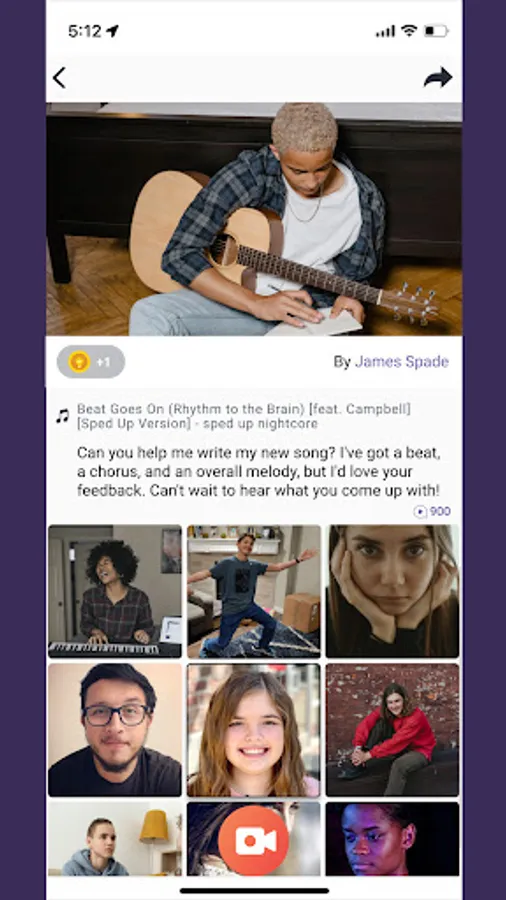Open the purple-lit woman response video
This screenshot has width=506, height=900.
click(x=392, y=839)
